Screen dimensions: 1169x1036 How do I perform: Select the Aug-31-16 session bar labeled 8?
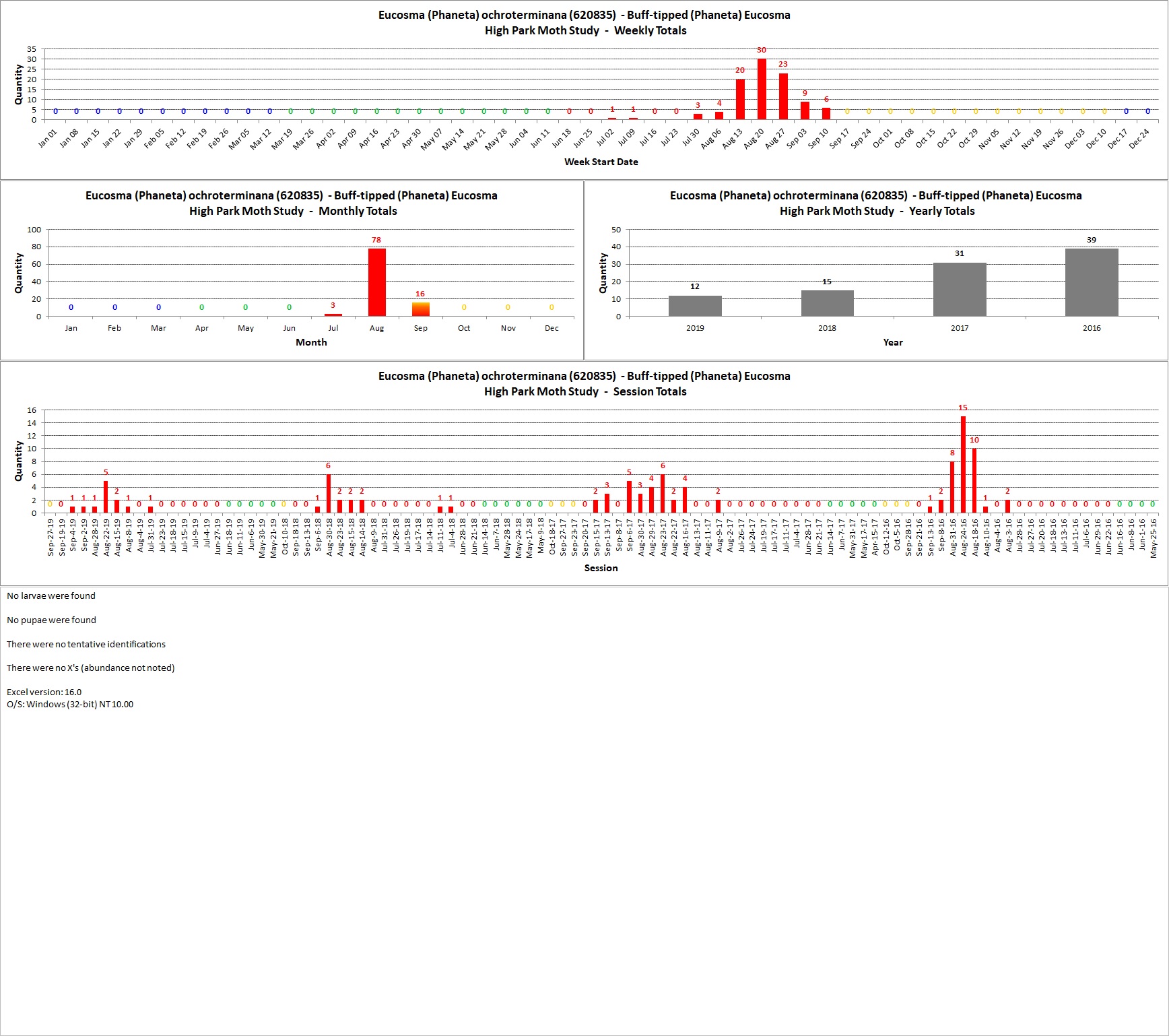coord(952,487)
